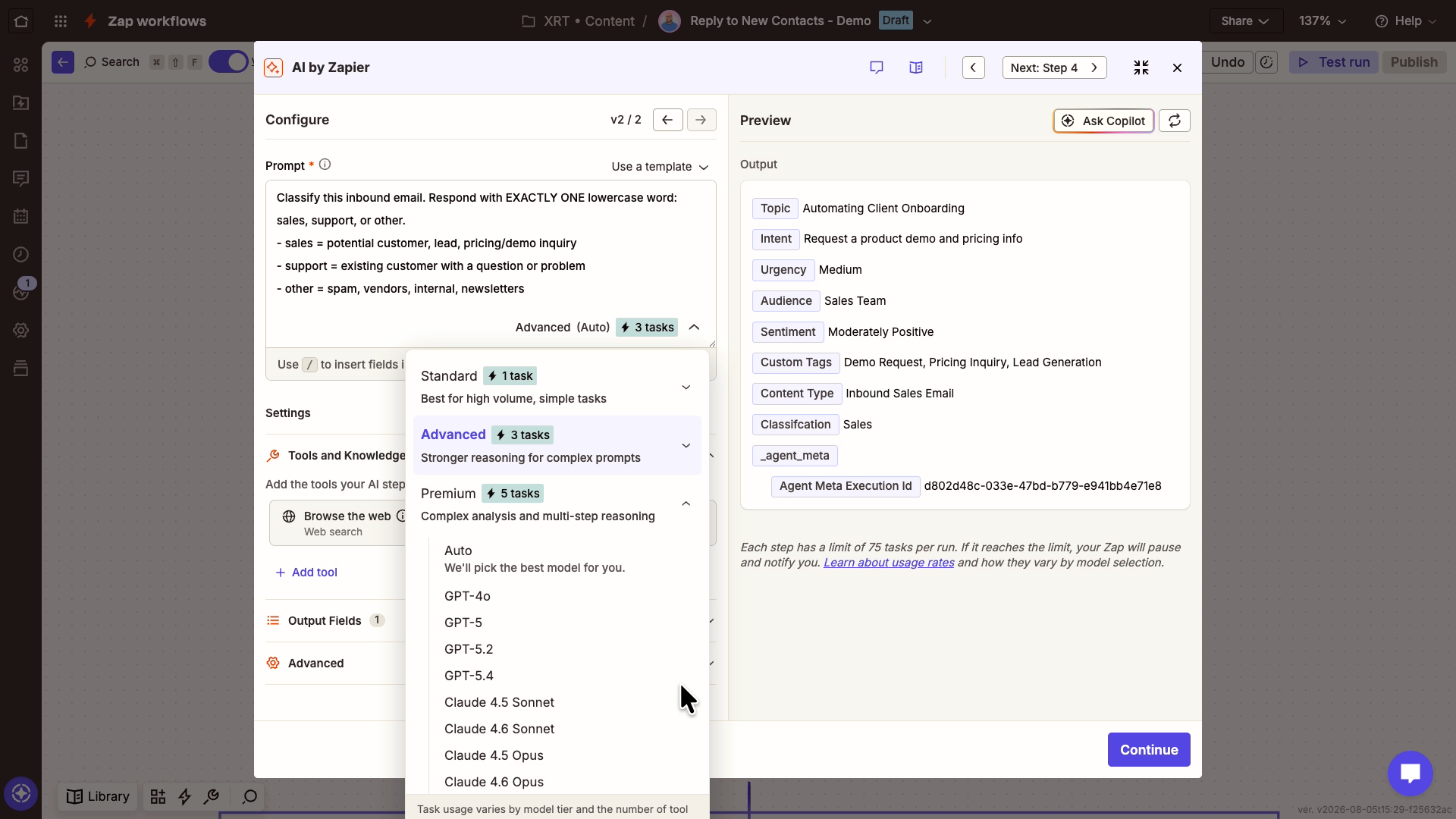Click the Continue button
1456x819 pixels.
pos(1149,749)
